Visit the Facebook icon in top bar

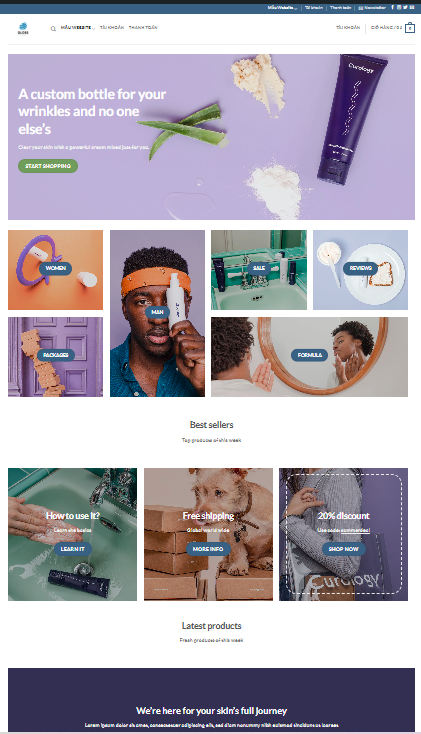[392, 7]
